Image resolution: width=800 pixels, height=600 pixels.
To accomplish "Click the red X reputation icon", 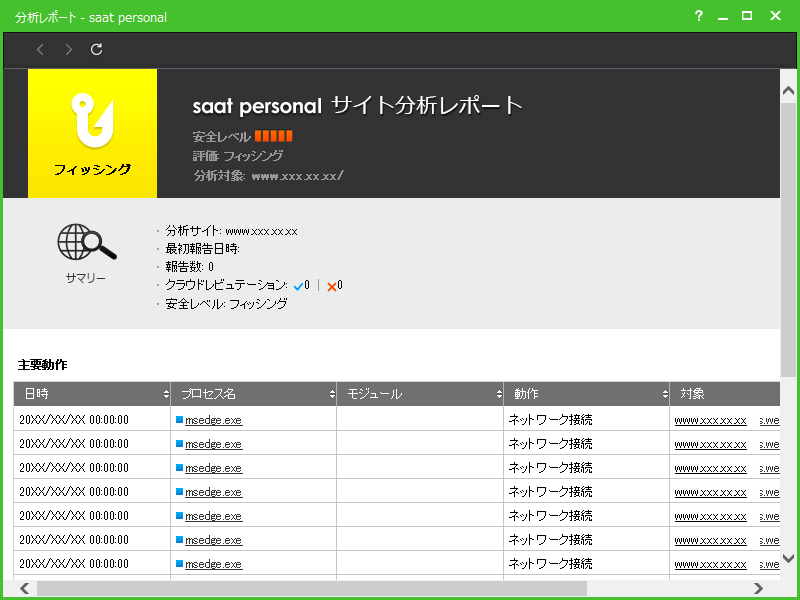I will point(332,287).
